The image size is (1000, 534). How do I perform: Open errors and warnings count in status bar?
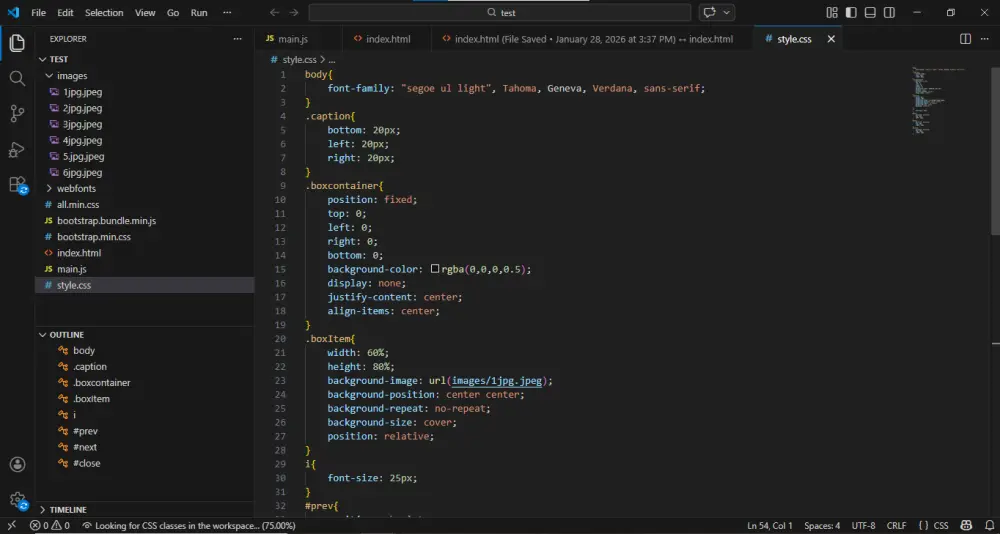coord(50,526)
